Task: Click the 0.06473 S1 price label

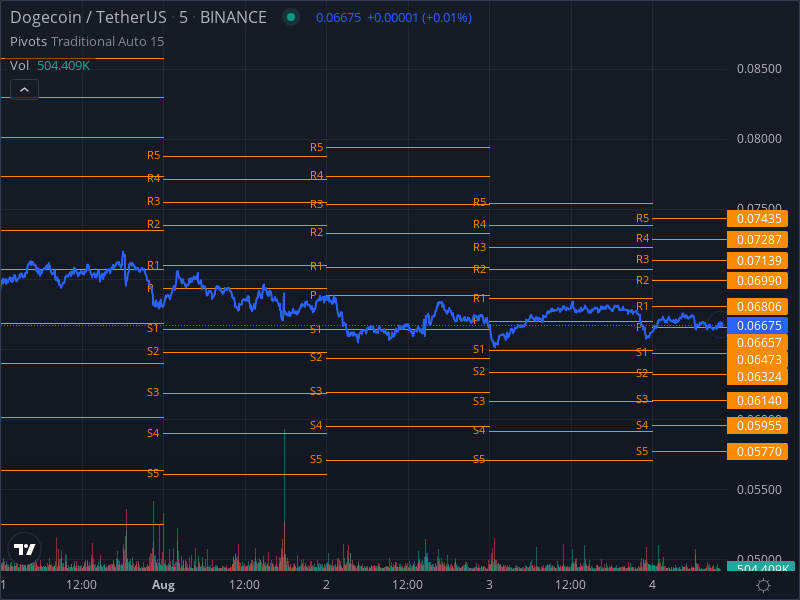Action: [x=758, y=360]
